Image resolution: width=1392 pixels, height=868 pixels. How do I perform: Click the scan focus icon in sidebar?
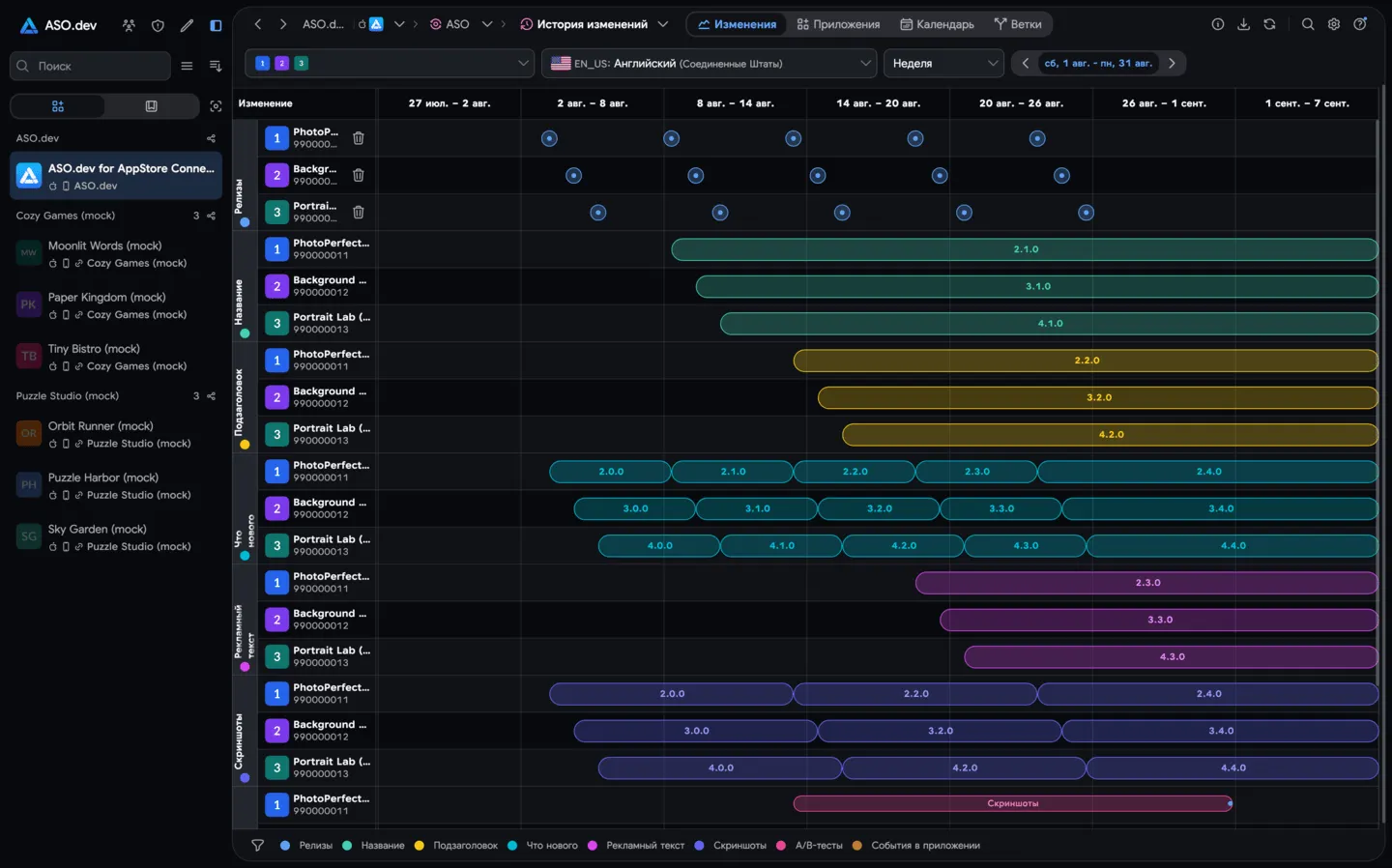point(216,106)
